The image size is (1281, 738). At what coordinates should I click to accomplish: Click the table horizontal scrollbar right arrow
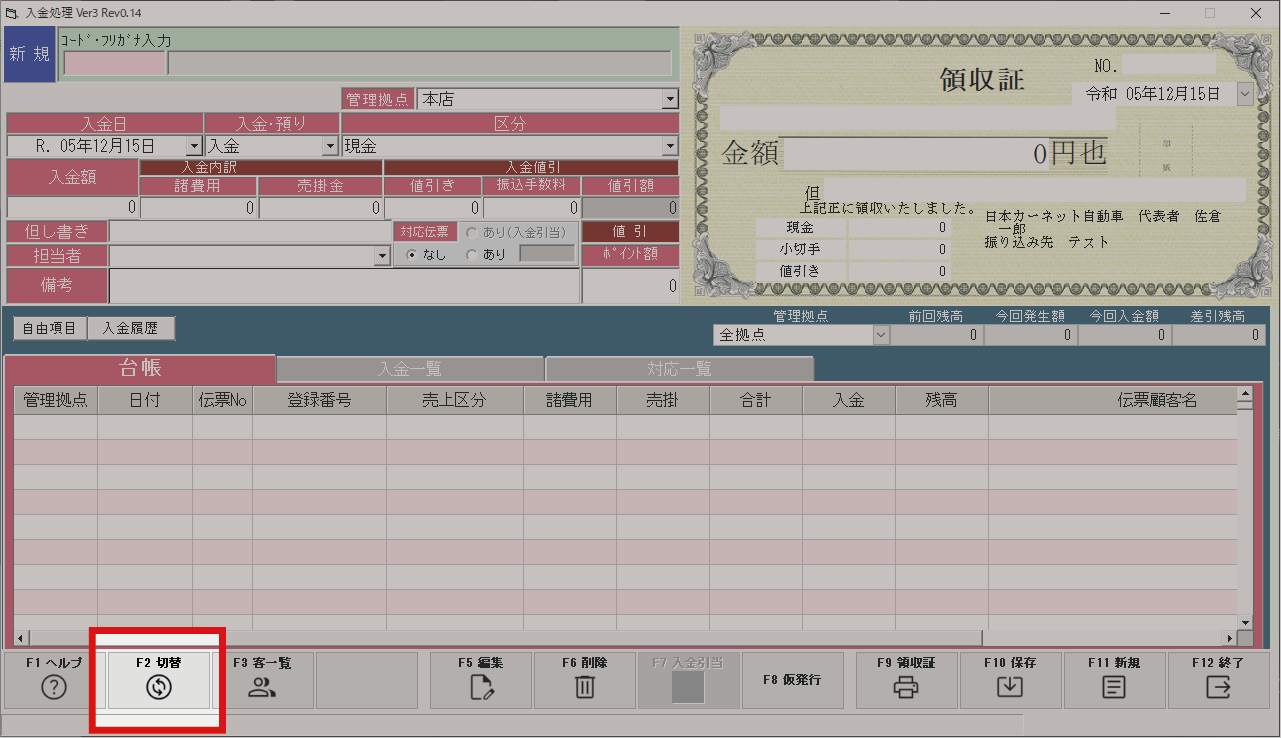pos(1230,638)
